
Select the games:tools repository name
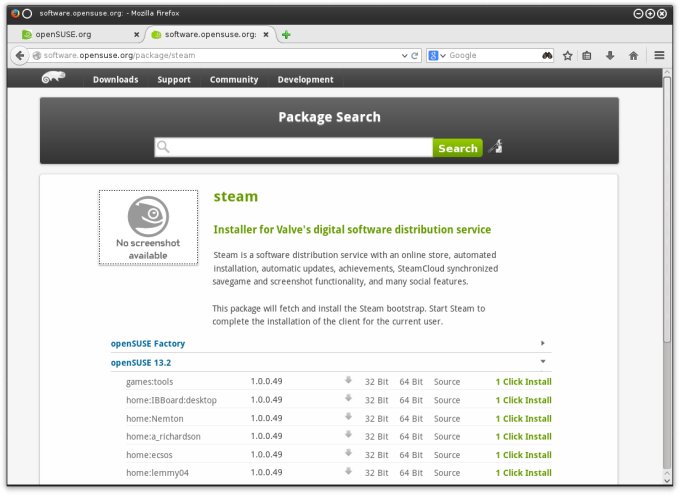coord(150,382)
